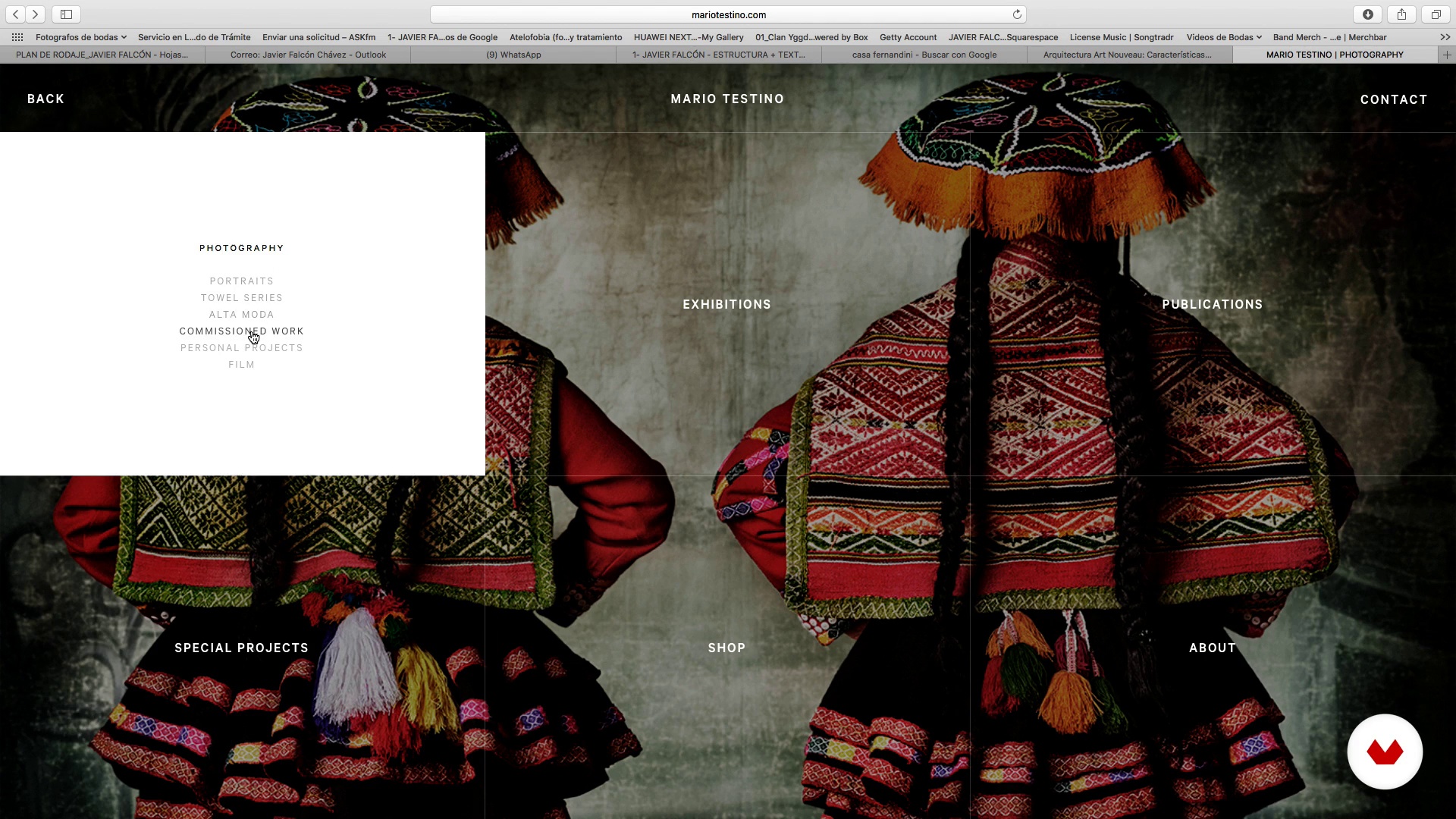Open PERSONAL PROJECTS submenu item
This screenshot has height=819, width=1456.
(x=242, y=348)
